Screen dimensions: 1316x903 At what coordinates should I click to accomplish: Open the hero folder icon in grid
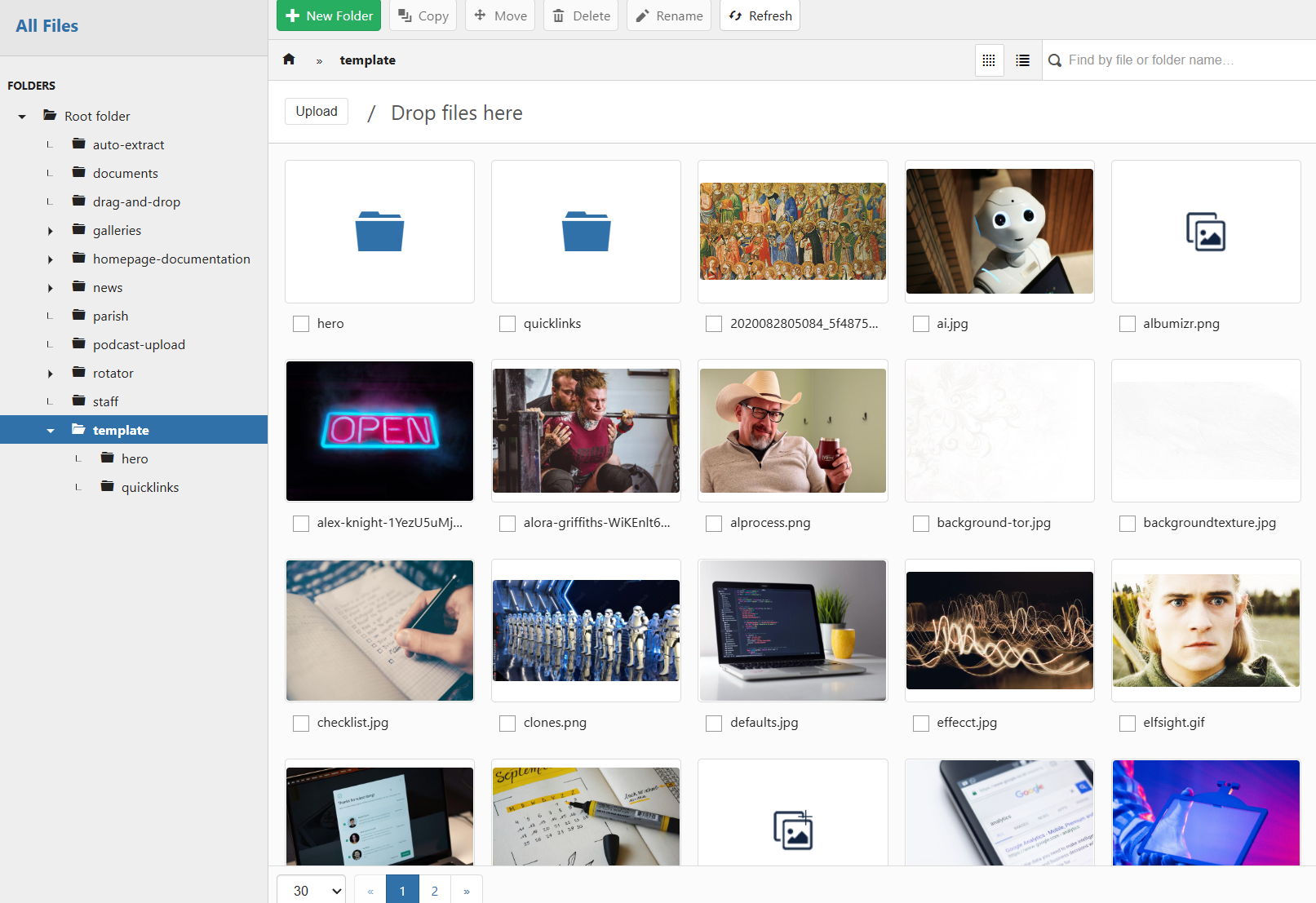pyautogui.click(x=379, y=232)
